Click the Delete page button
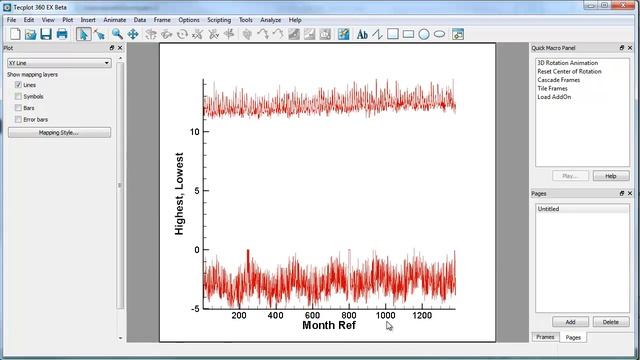This screenshot has height=360, width=640. (x=611, y=322)
